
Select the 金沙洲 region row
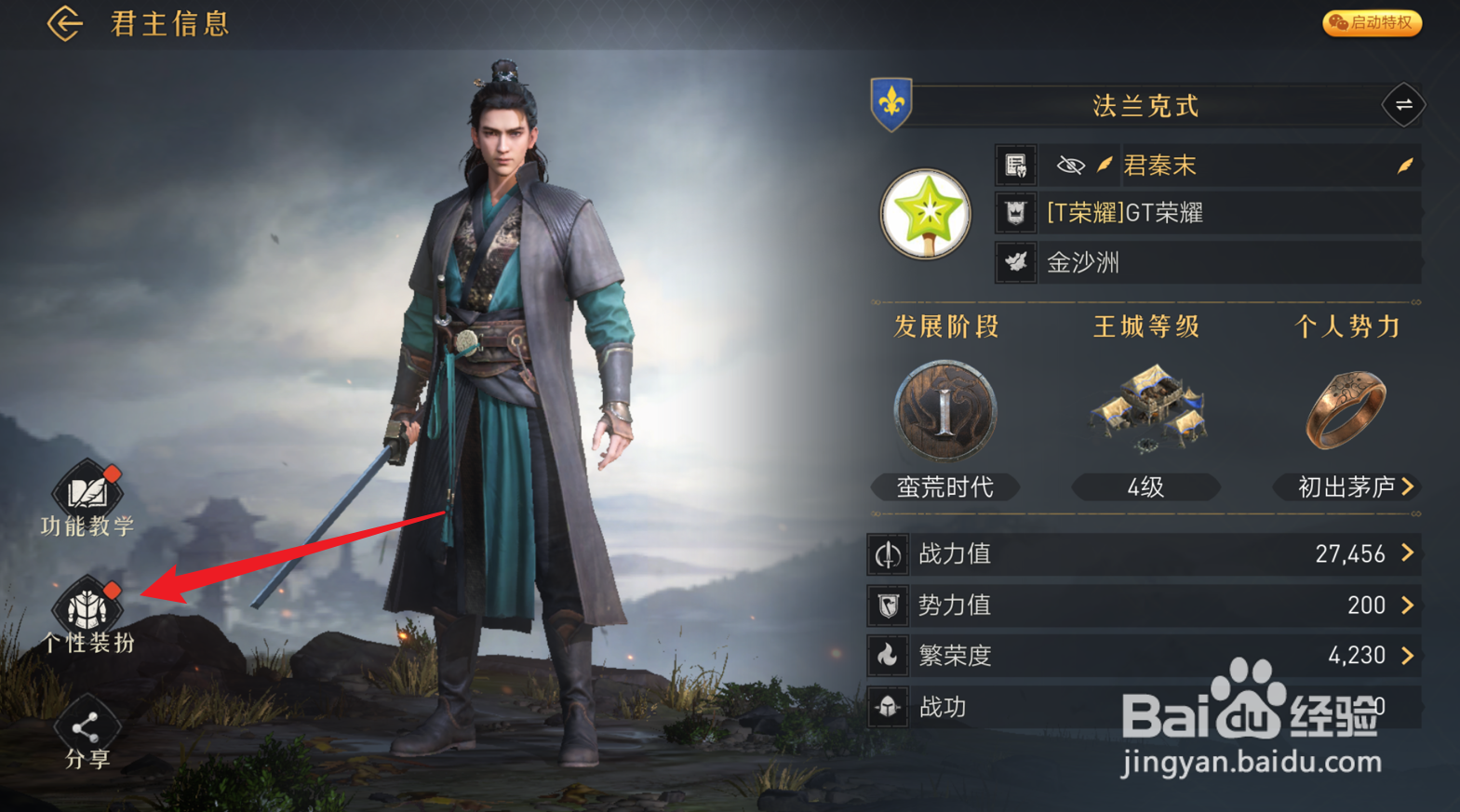[x=1208, y=262]
